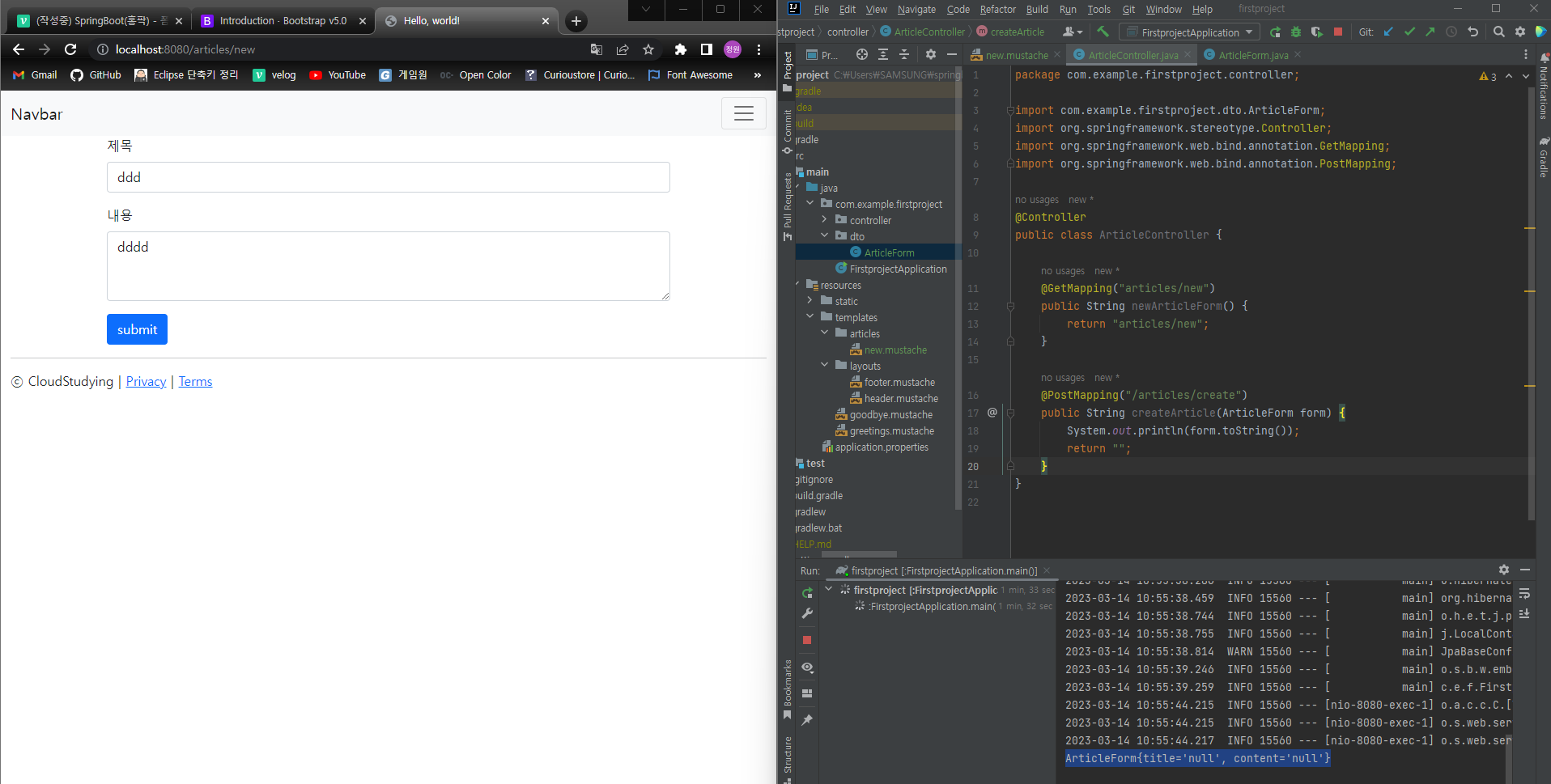Expand the static folder in project tree
Image resolution: width=1551 pixels, height=784 pixels.
810,300
